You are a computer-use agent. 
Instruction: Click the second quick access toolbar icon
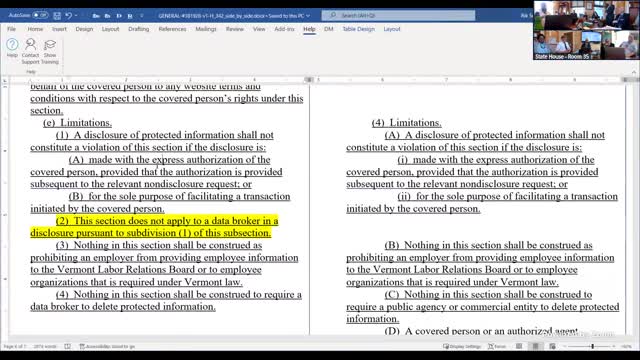click(x=107, y=16)
